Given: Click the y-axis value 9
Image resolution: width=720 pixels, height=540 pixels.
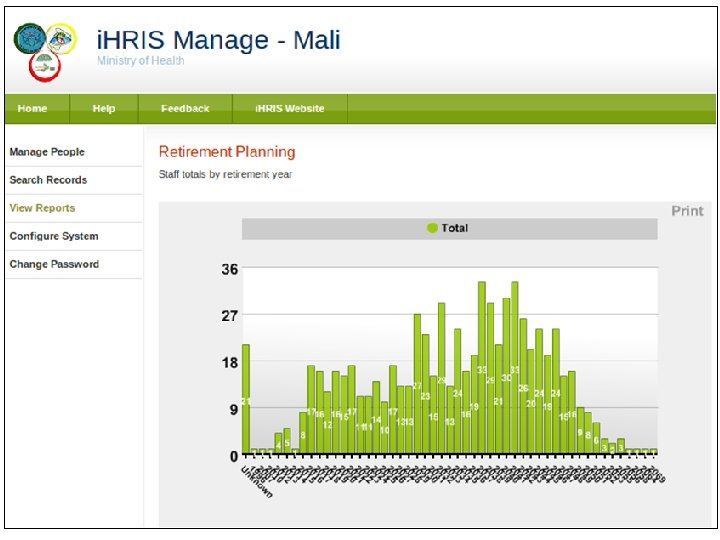Looking at the screenshot, I should click(x=234, y=410).
